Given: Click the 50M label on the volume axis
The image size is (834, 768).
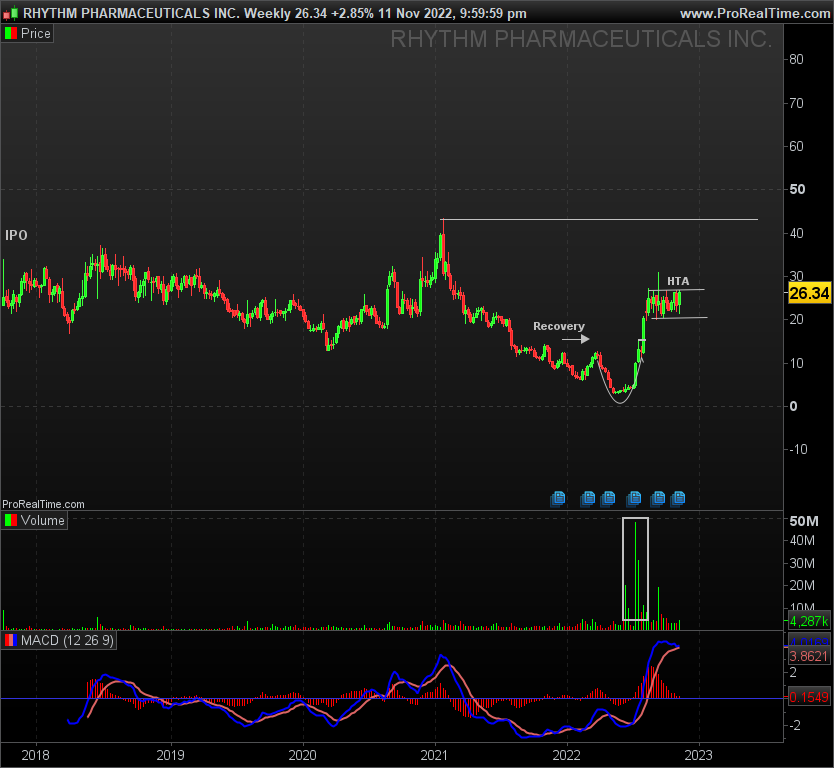Looking at the screenshot, I should click(x=804, y=521).
